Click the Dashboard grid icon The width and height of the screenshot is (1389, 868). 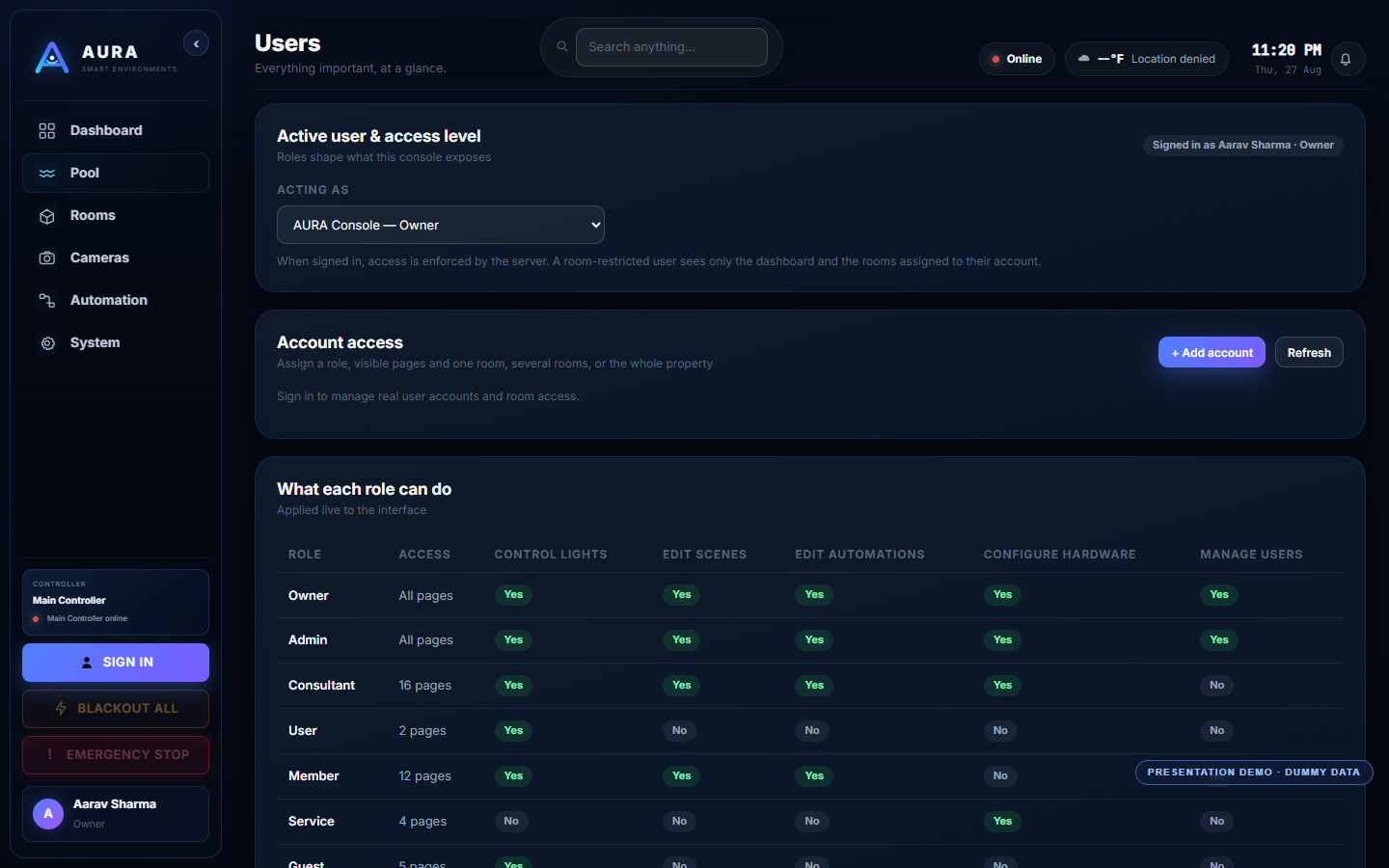(x=47, y=131)
